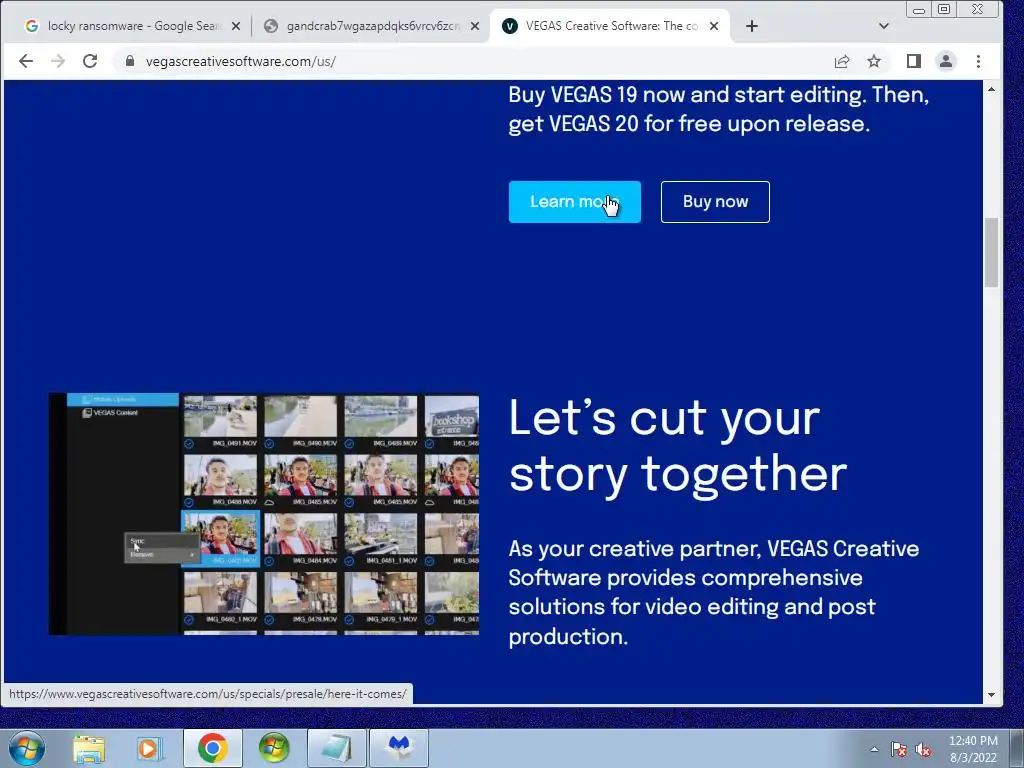The image size is (1024, 768).
Task: Bookmark this page with star icon
Action: pos(874,61)
